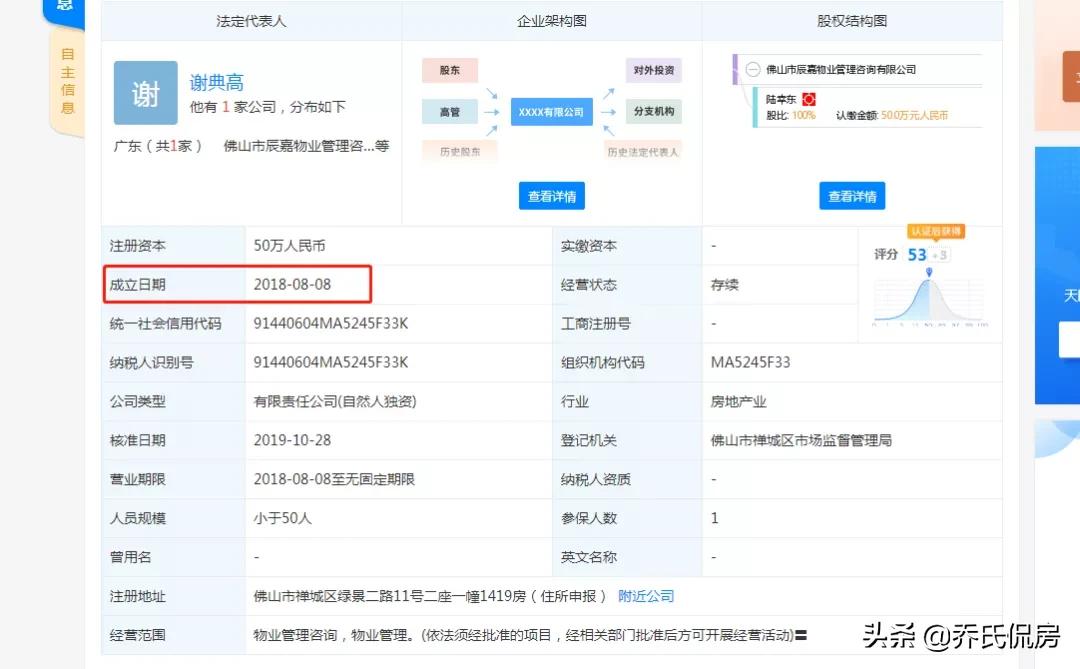Select the 股东 node in the architecture diagram
1080x669 pixels.
[x=450, y=70]
